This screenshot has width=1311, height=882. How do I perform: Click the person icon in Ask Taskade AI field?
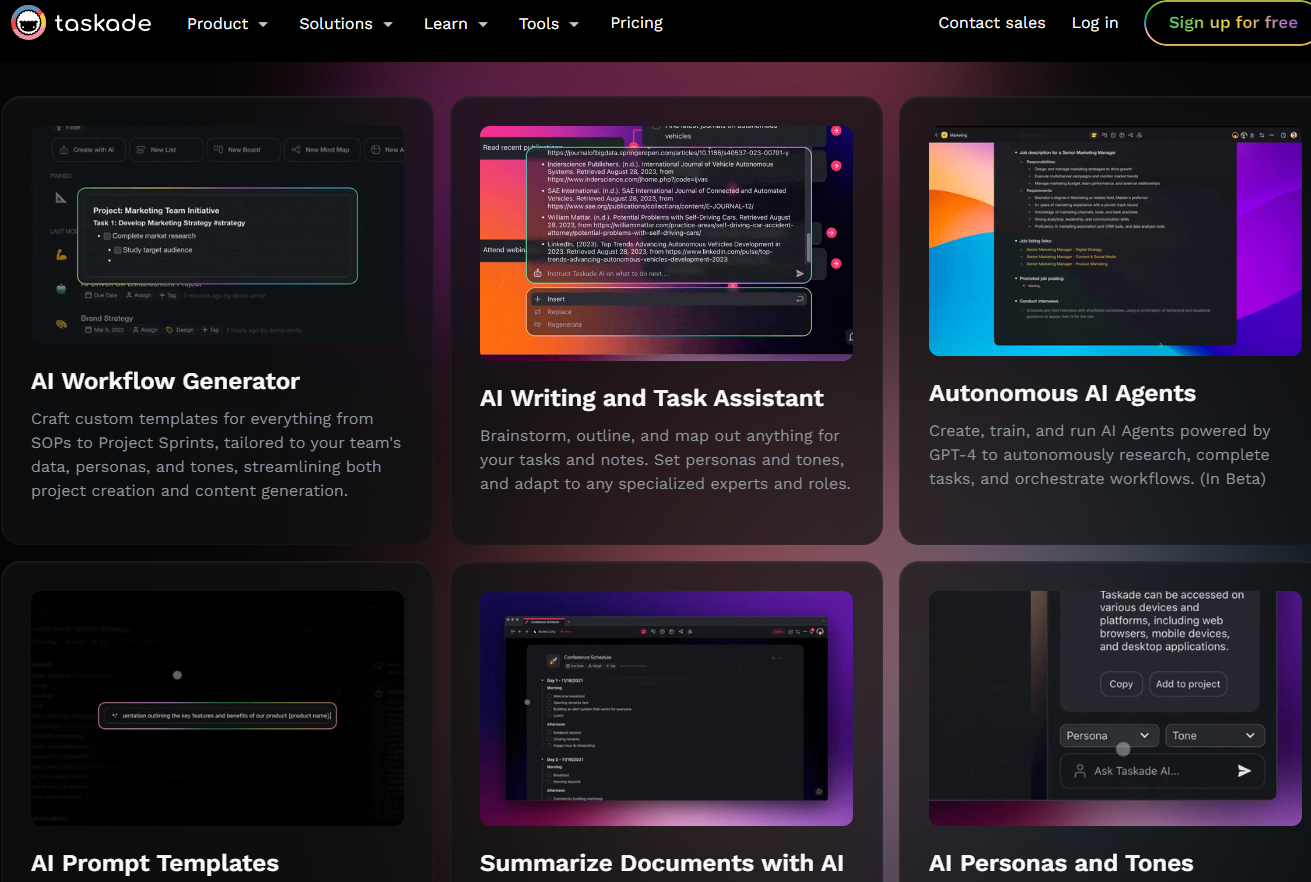[1079, 771]
